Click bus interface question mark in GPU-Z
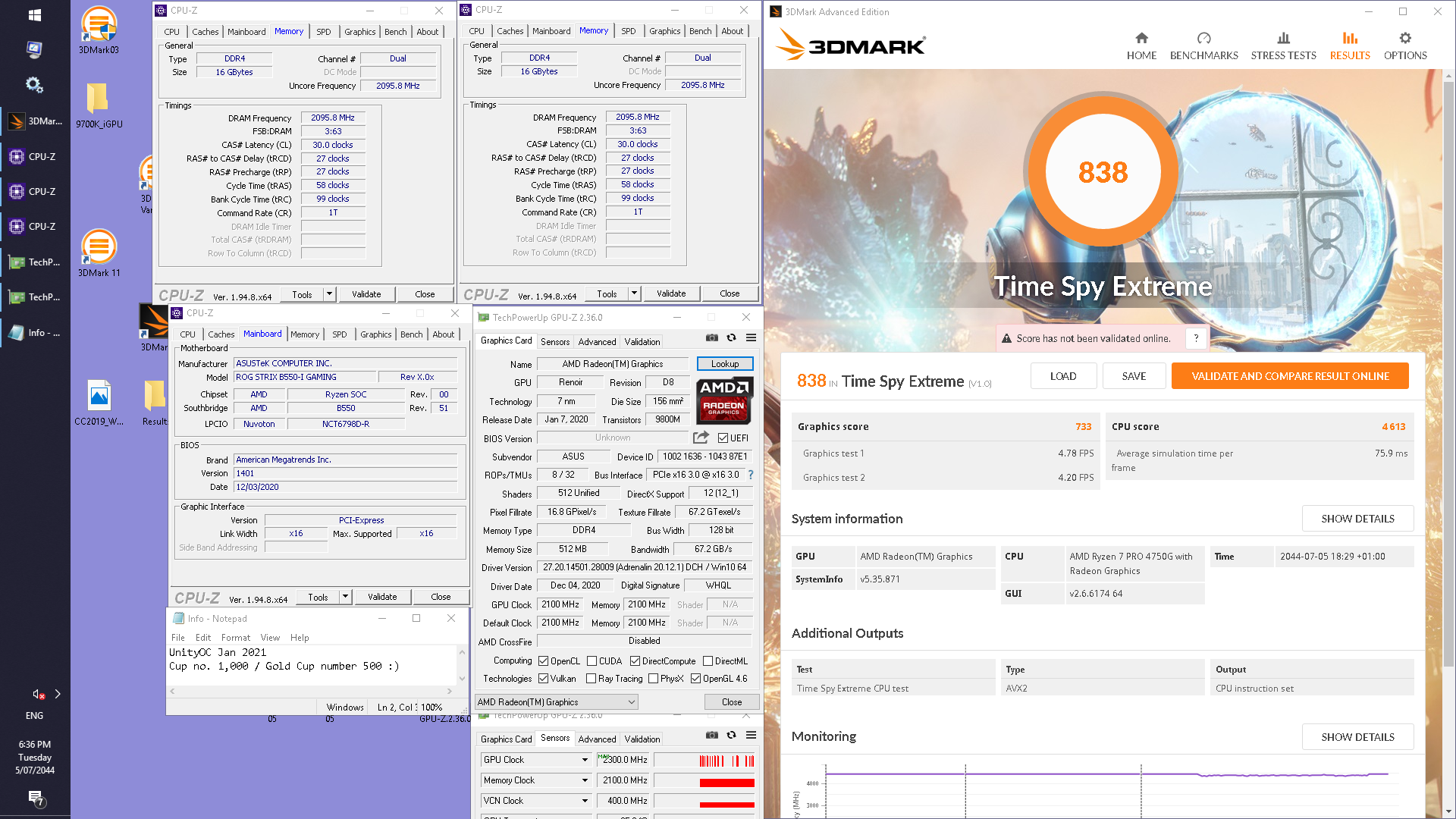This screenshot has width=1456, height=819. pyautogui.click(x=751, y=475)
